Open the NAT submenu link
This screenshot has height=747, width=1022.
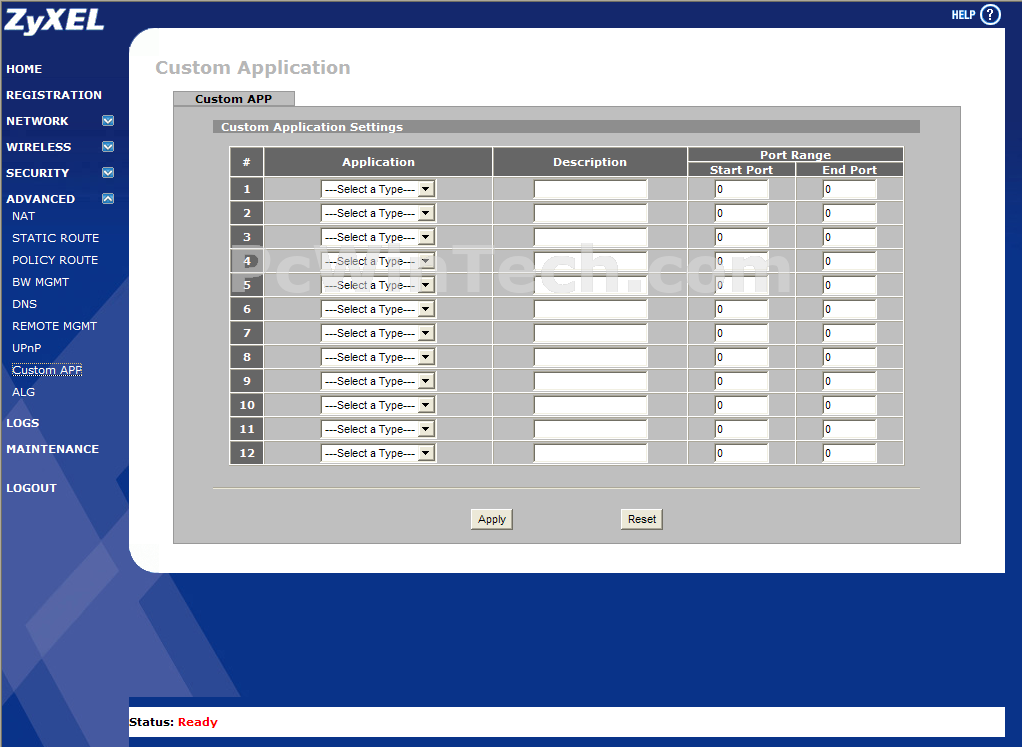point(23,216)
